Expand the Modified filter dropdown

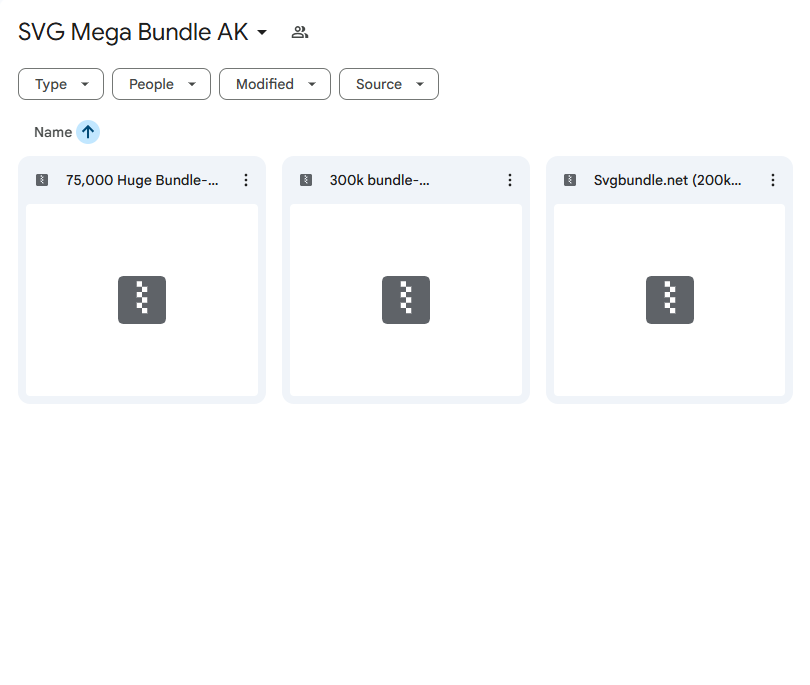coord(275,84)
